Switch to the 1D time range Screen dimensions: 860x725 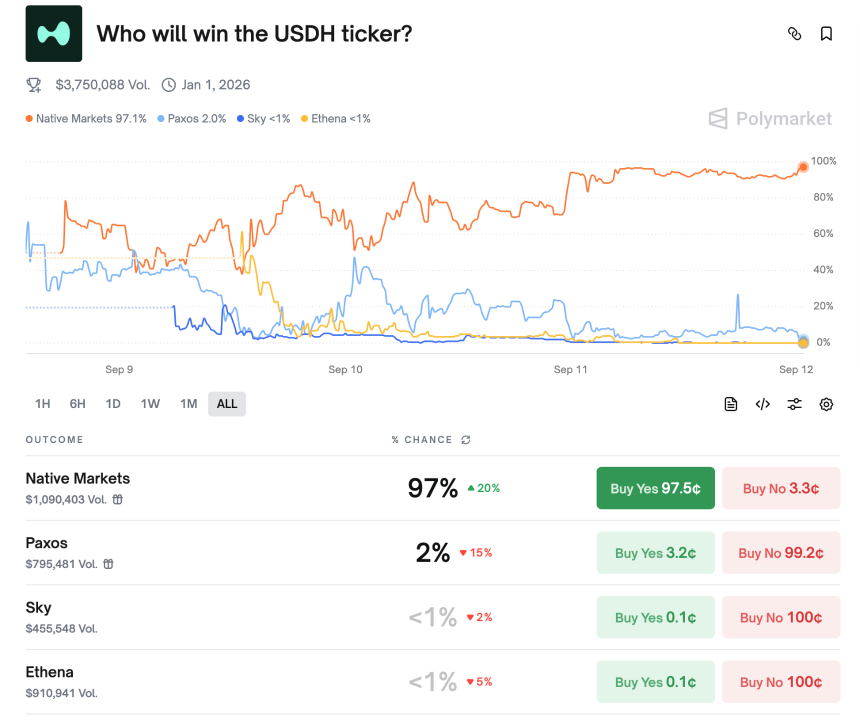coord(113,403)
